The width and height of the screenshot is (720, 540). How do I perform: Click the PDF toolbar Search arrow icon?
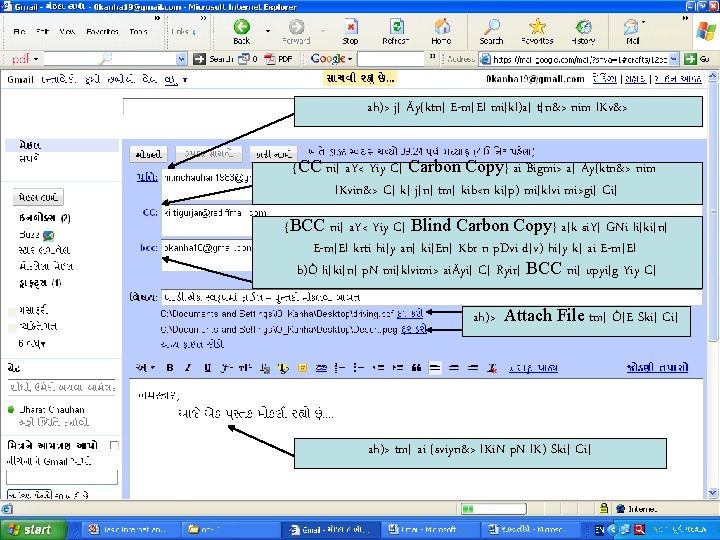click(x=199, y=59)
